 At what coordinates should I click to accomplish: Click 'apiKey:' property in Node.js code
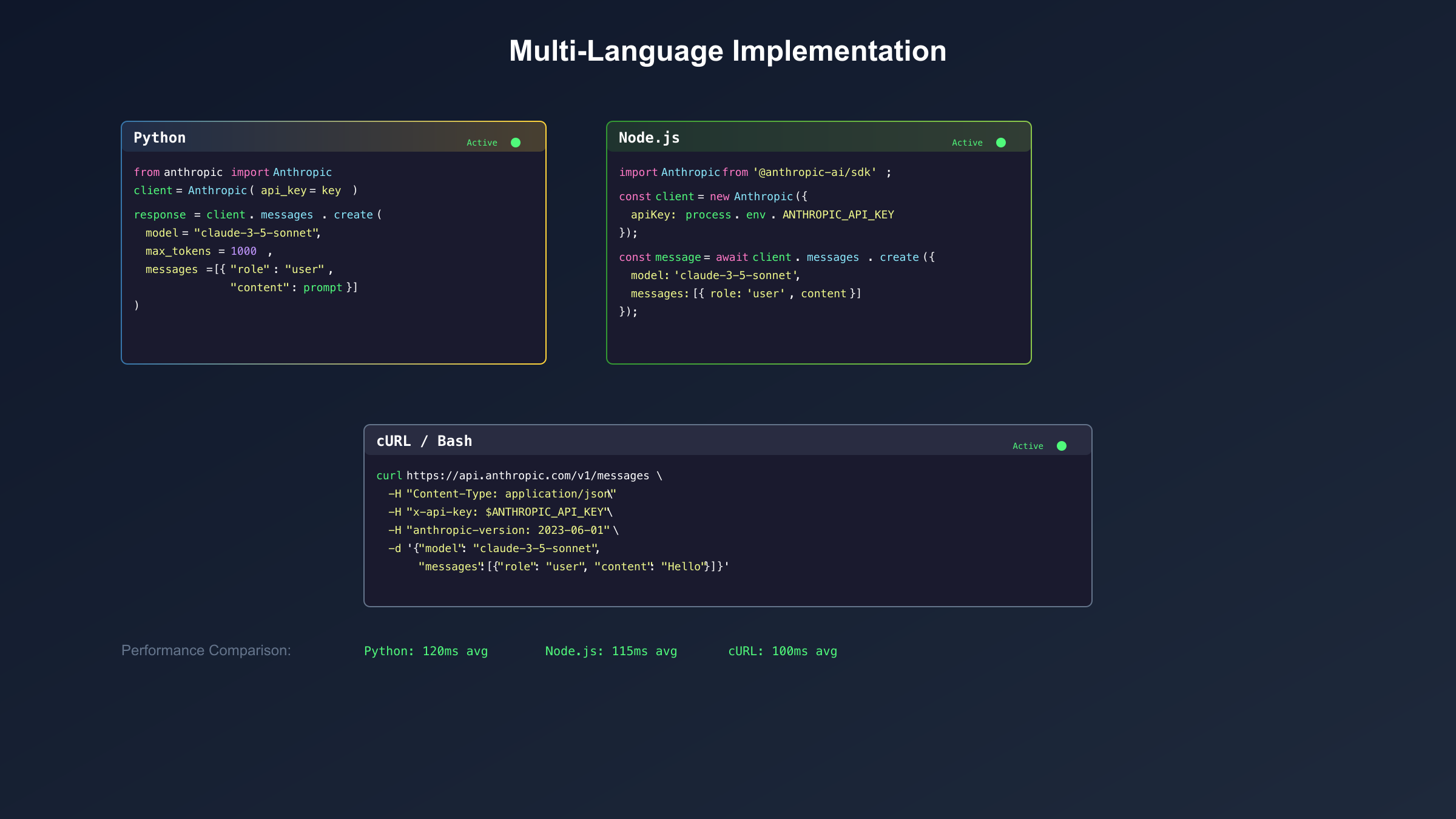pos(653,215)
